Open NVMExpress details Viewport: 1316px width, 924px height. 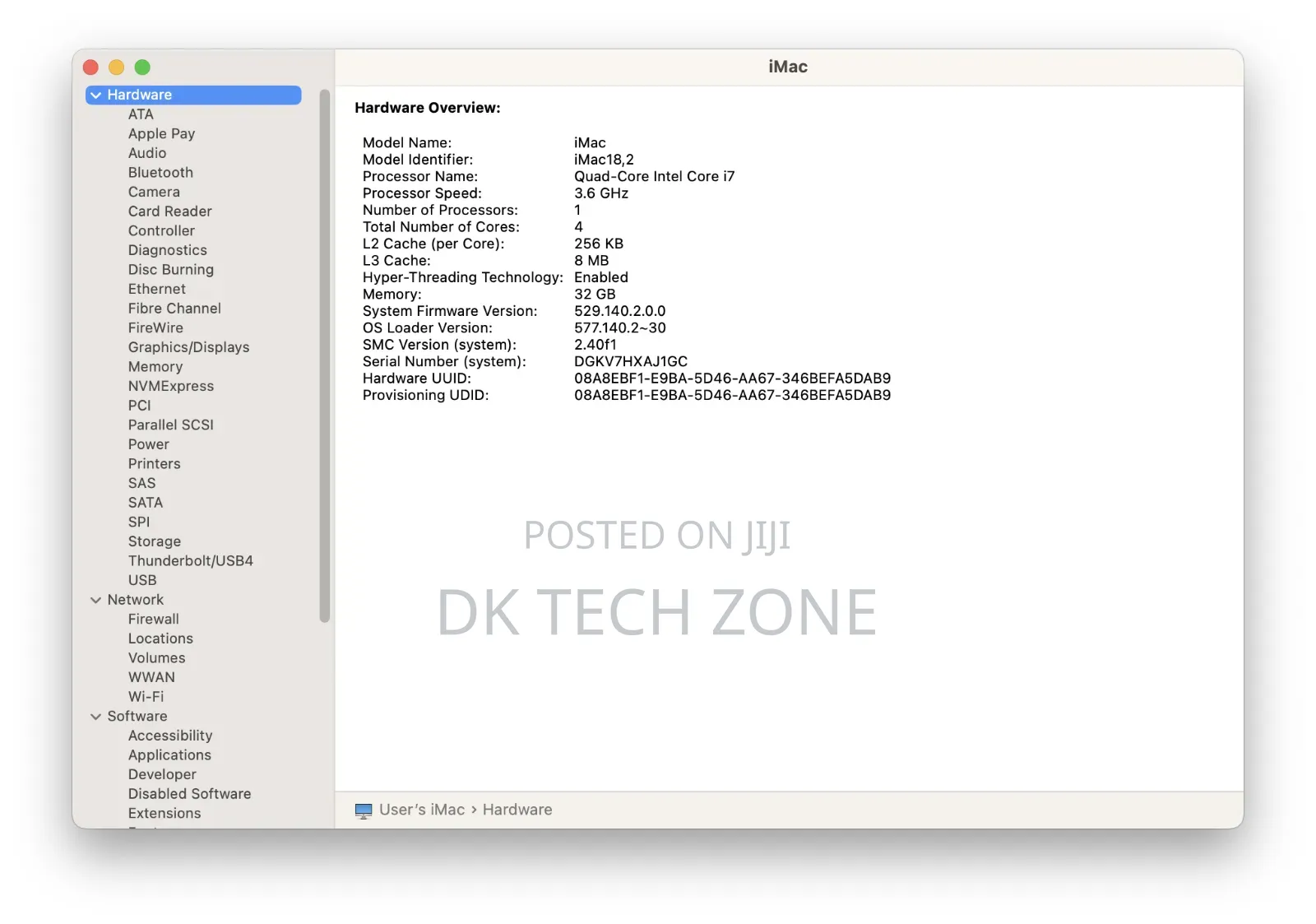tap(170, 386)
